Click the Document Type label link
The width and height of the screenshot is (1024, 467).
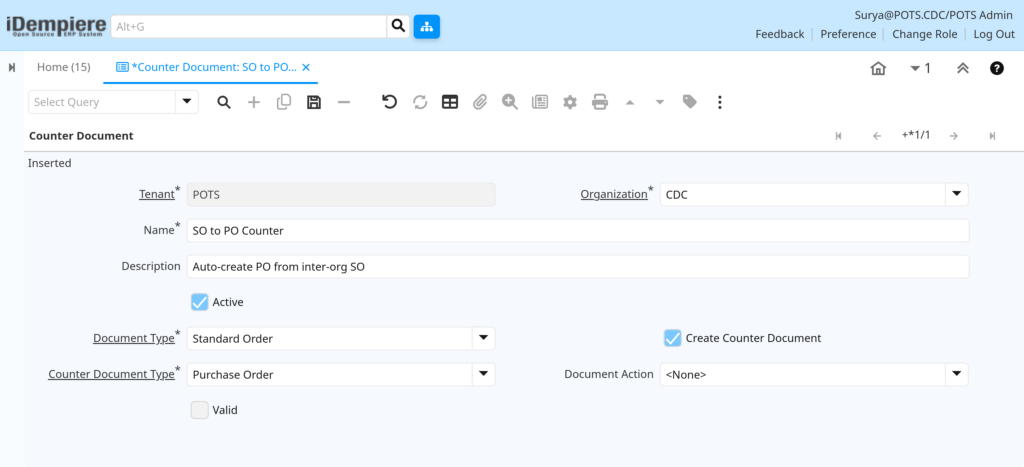[x=134, y=338]
